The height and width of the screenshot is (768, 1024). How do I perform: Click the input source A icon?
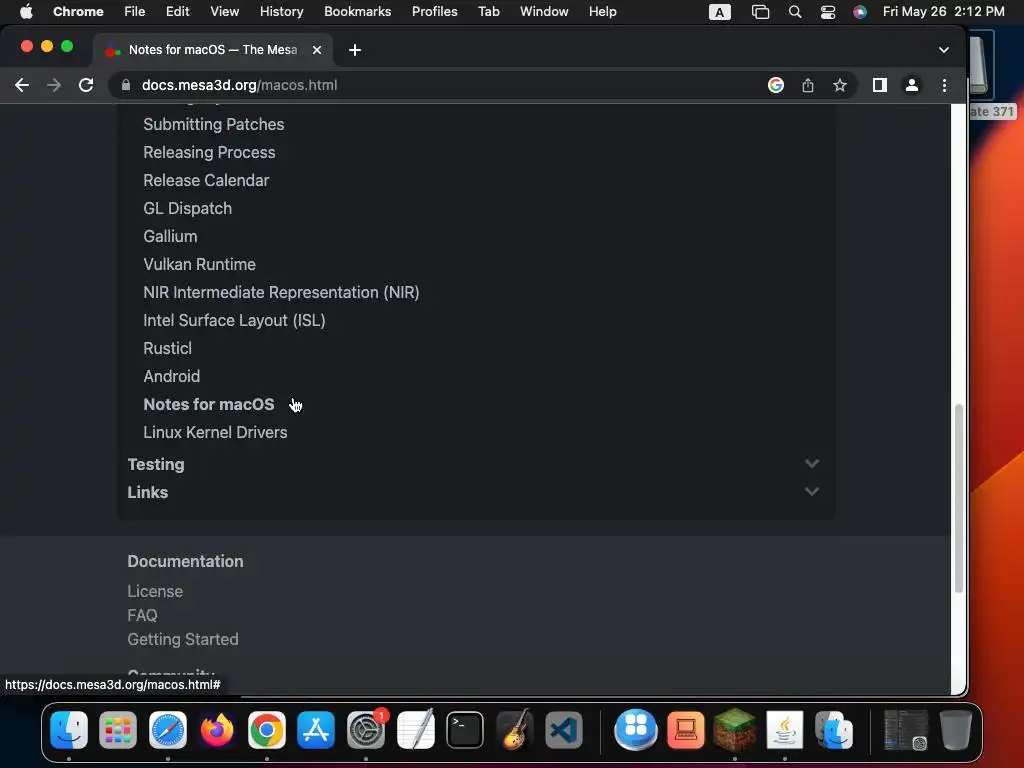[720, 12]
